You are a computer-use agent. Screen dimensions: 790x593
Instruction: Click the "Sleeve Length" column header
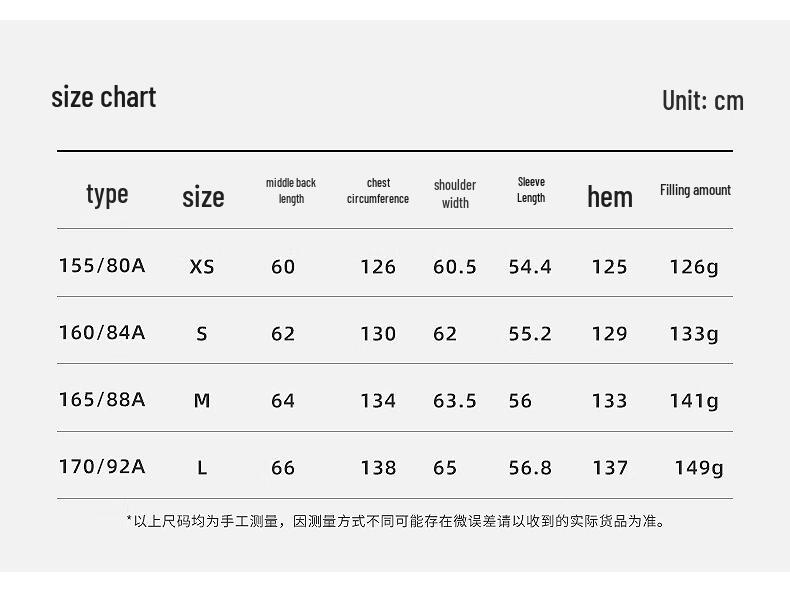click(x=531, y=190)
